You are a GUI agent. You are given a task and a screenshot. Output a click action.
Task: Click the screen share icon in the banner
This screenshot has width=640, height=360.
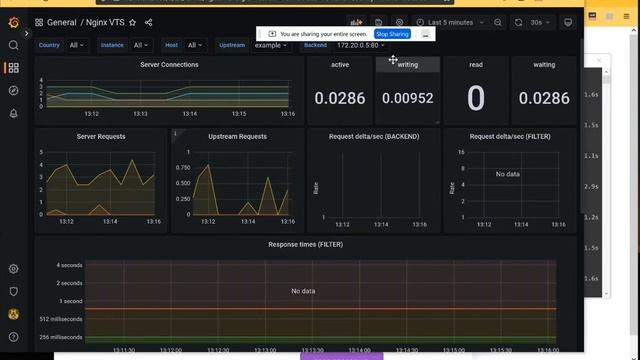(272, 34)
